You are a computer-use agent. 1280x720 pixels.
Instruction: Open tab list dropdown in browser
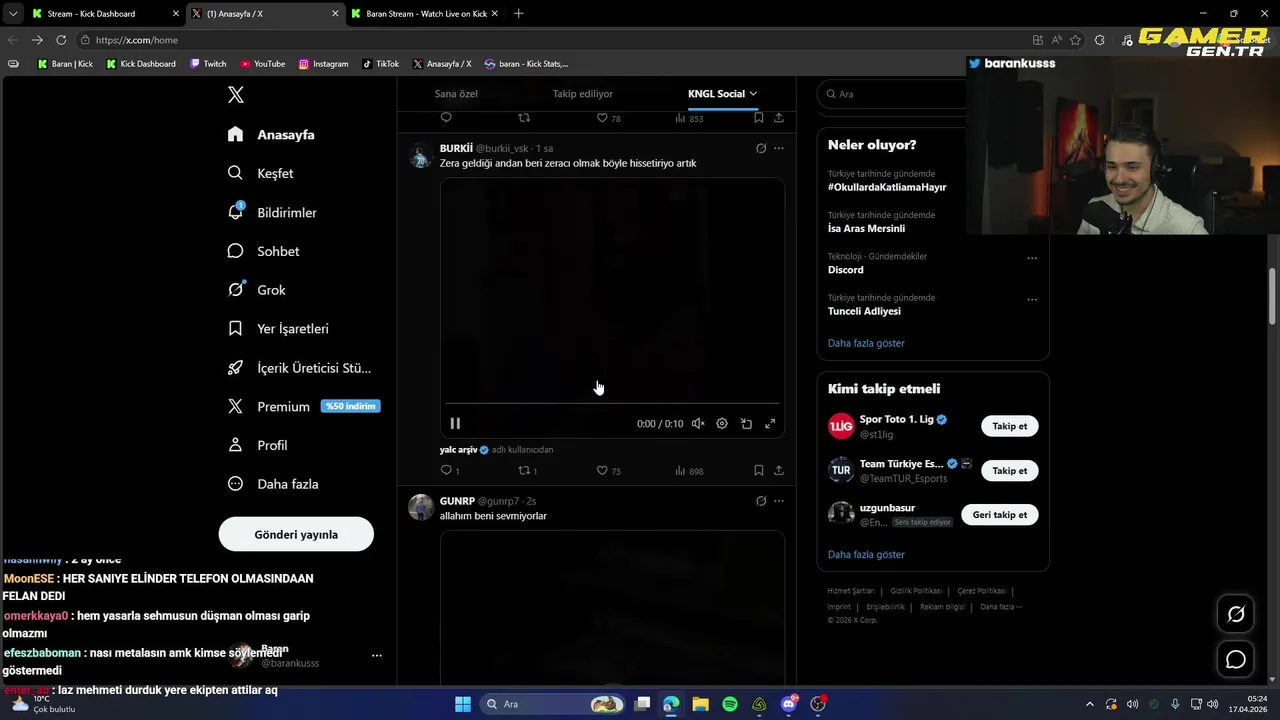pyautogui.click(x=12, y=14)
